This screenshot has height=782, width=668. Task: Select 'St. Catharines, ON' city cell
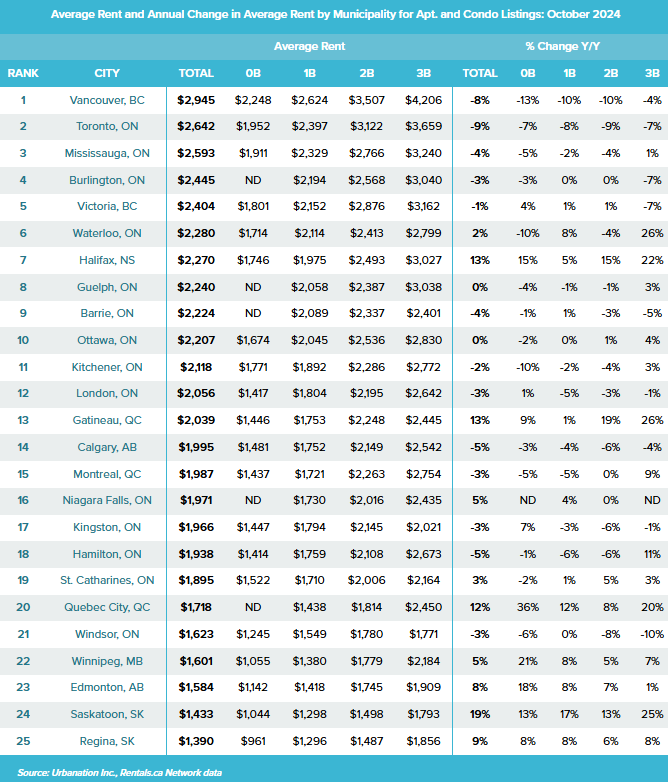tap(107, 580)
